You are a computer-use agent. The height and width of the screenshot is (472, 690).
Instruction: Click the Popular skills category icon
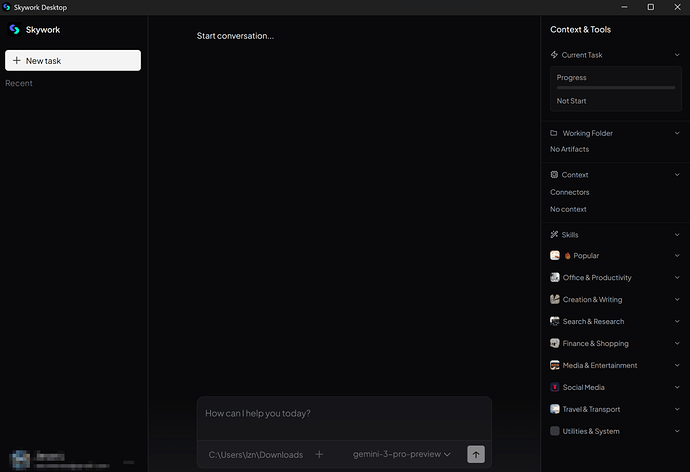pyautogui.click(x=555, y=256)
